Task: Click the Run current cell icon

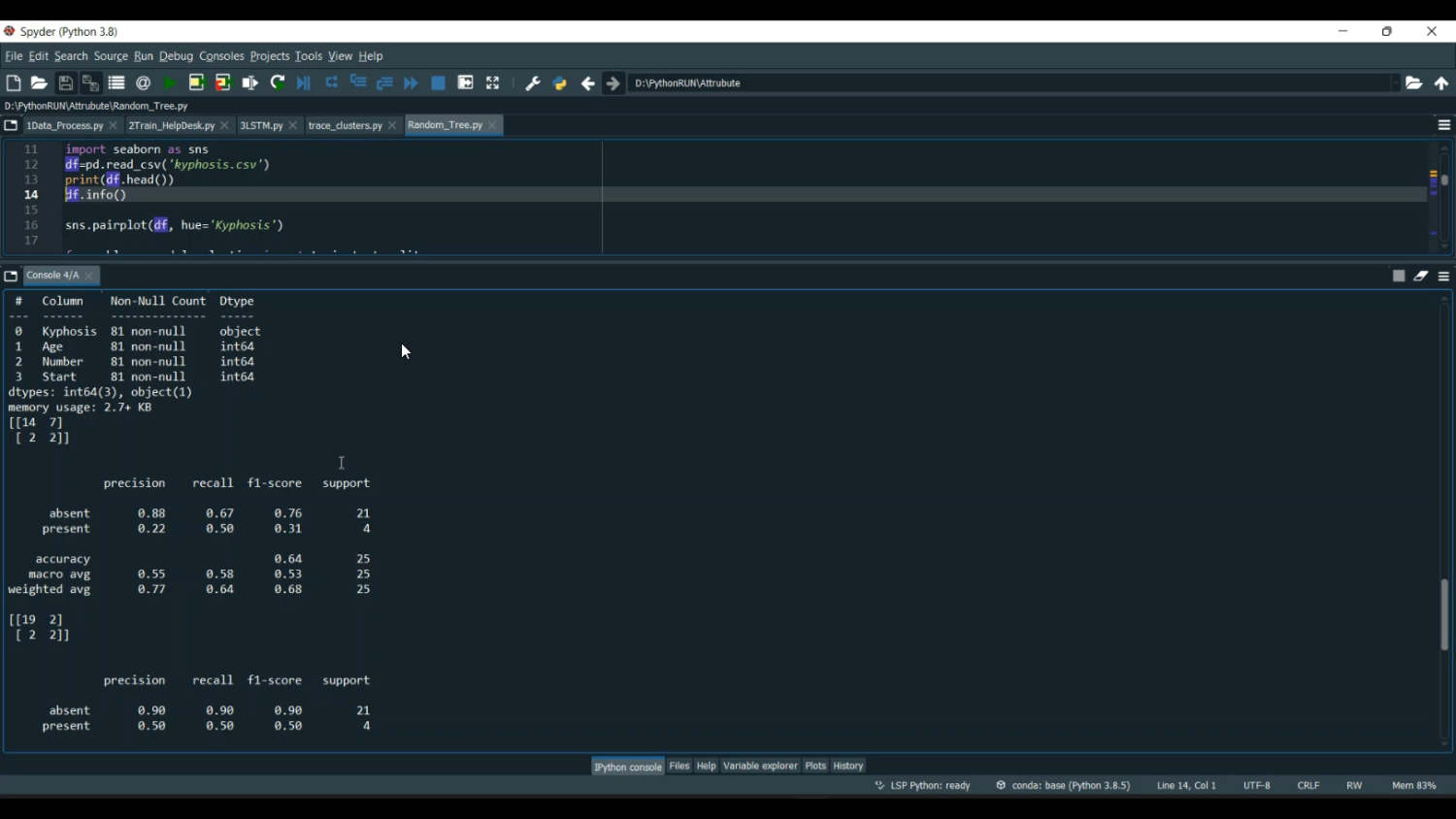Action: tap(196, 83)
